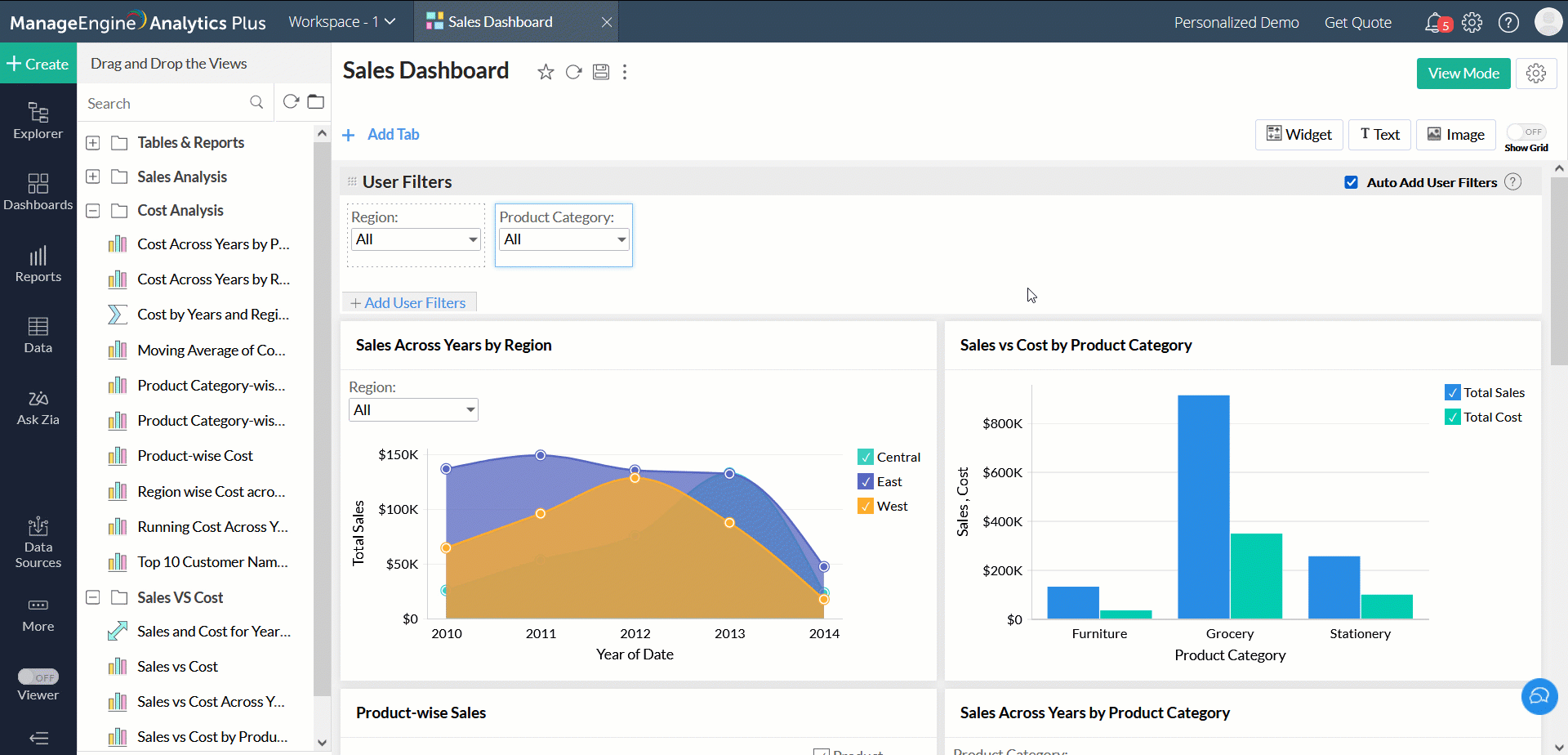Click Add Tab
1568x755 pixels.
click(382, 135)
